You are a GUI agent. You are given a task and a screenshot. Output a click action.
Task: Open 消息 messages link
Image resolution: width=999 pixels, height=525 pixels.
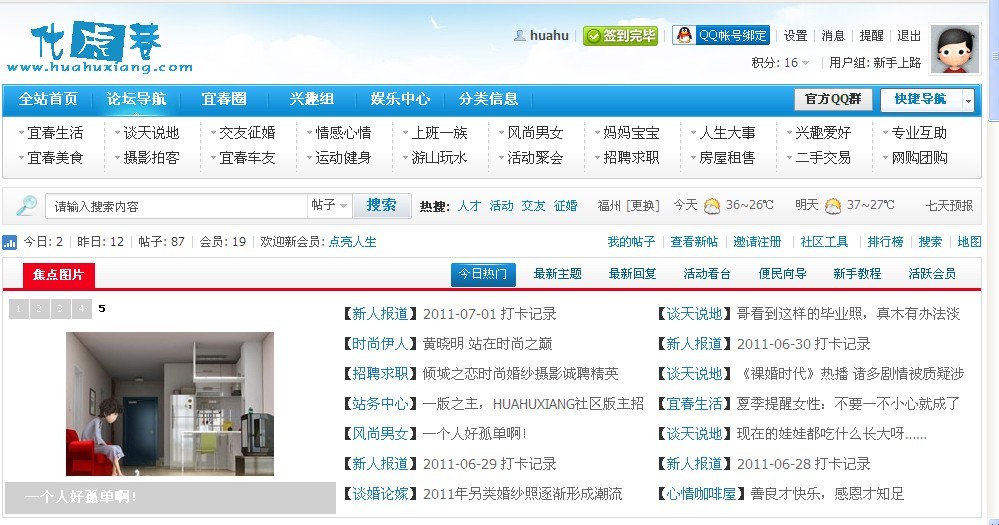[833, 36]
